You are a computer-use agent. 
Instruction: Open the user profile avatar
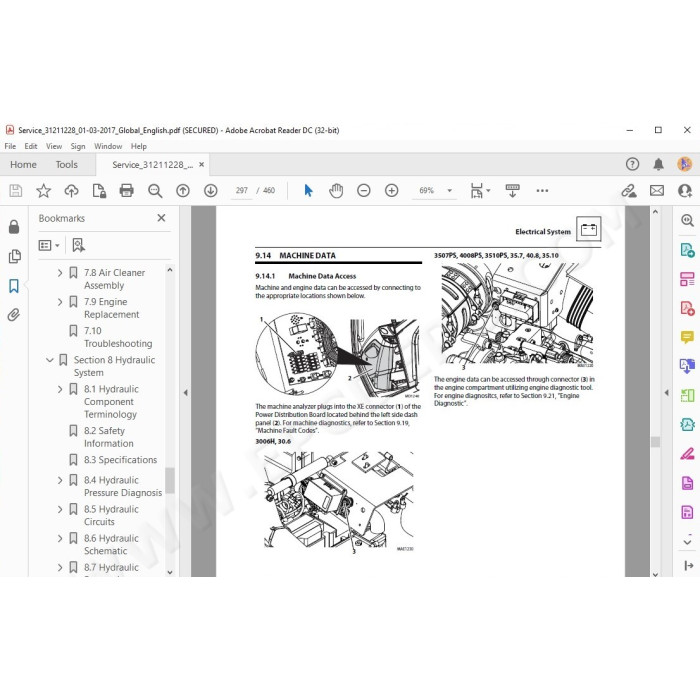coord(684,164)
